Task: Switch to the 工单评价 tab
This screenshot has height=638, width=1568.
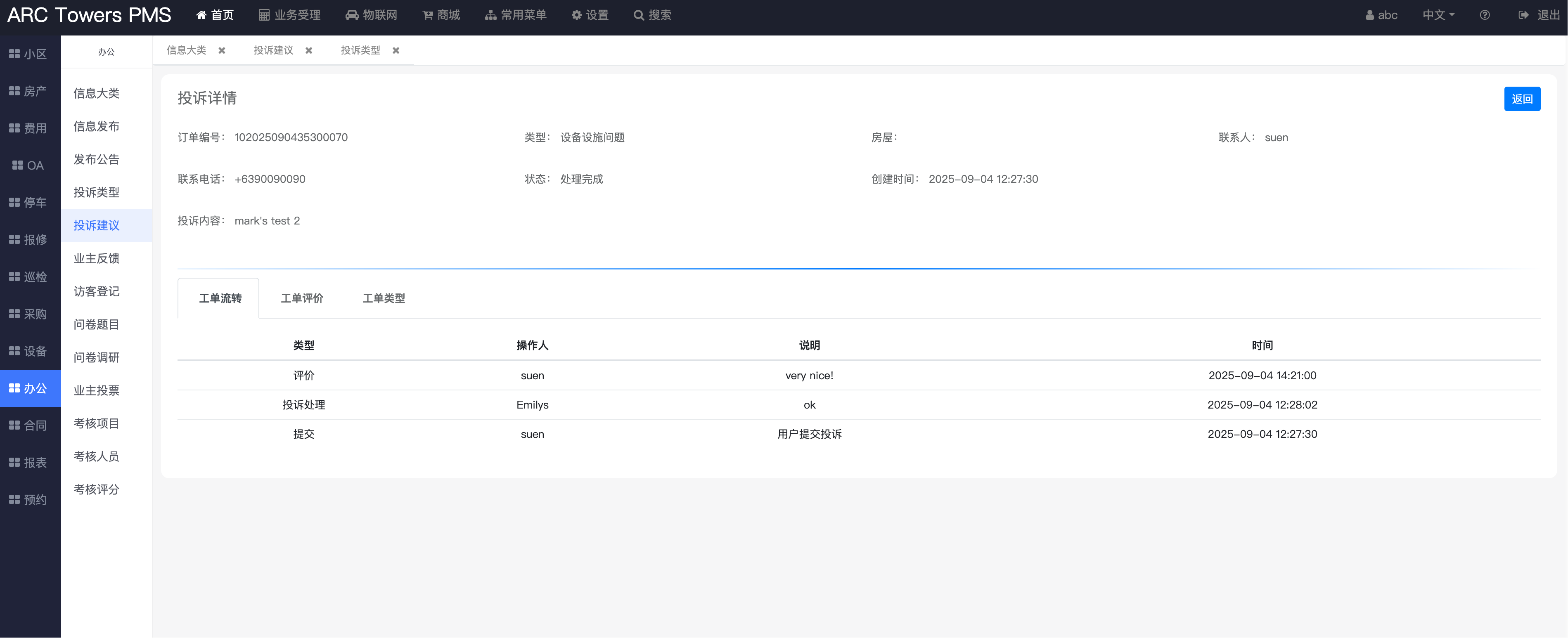Action: tap(302, 298)
